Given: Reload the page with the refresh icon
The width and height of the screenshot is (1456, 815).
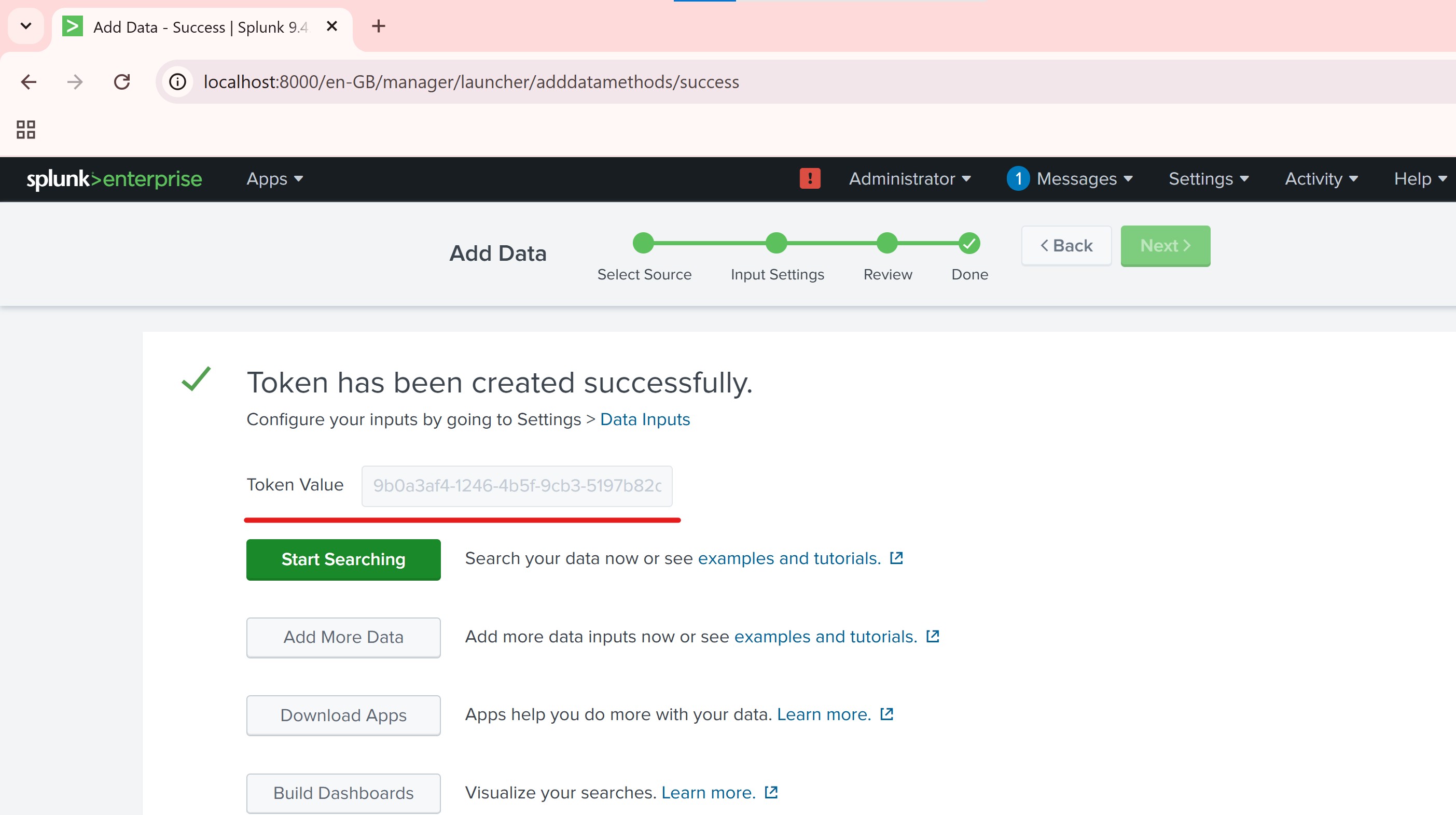Looking at the screenshot, I should (x=122, y=82).
